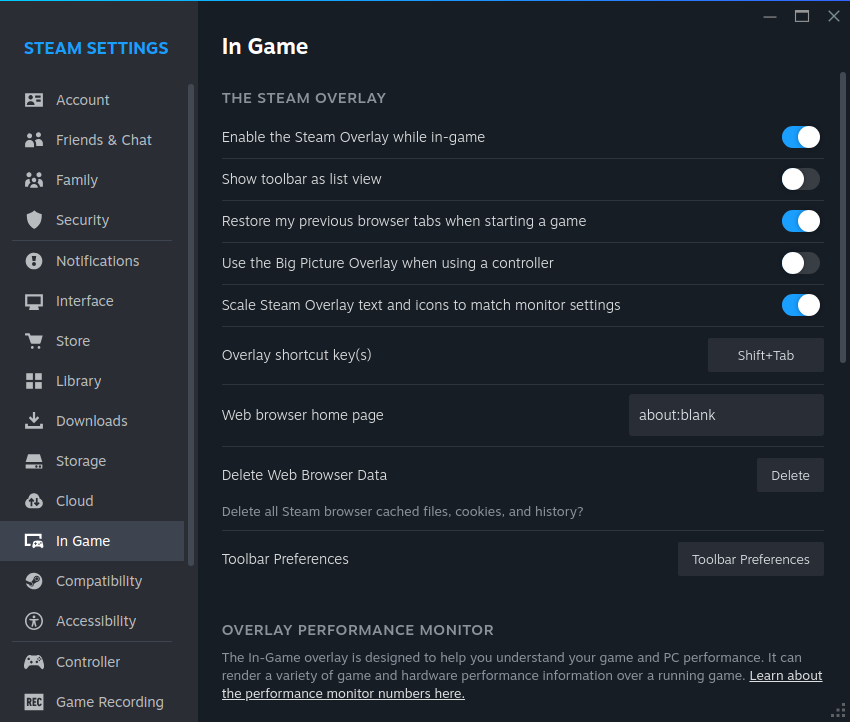Click the Family group icon
Screen dimensions: 850x722
(34, 180)
